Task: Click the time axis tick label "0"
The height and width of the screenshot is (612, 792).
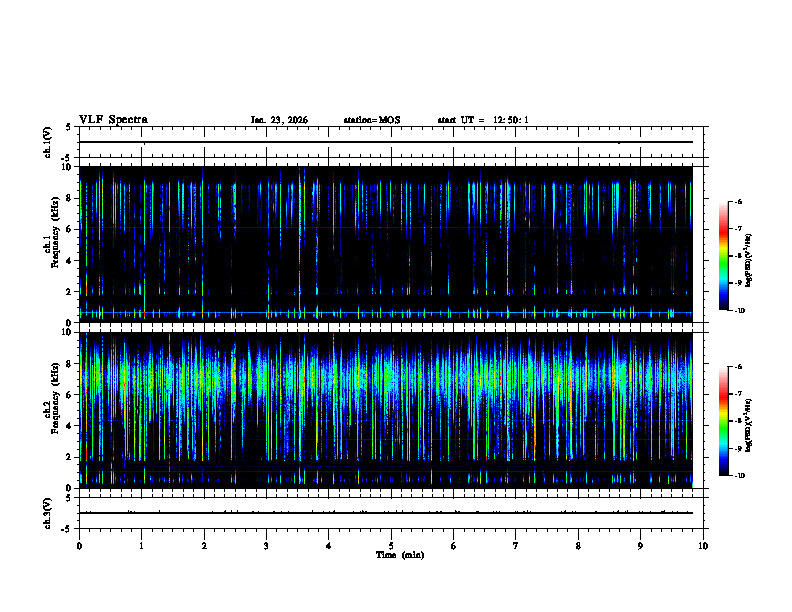Action: click(79, 546)
